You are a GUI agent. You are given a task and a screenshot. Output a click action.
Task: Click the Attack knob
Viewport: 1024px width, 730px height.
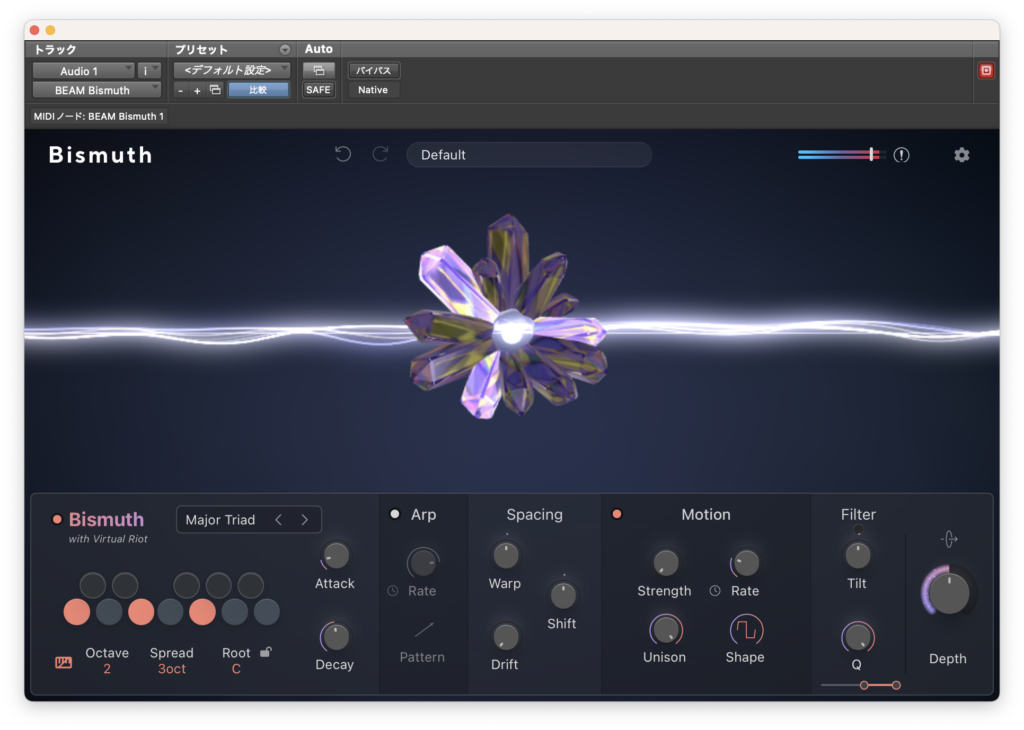pos(336,556)
